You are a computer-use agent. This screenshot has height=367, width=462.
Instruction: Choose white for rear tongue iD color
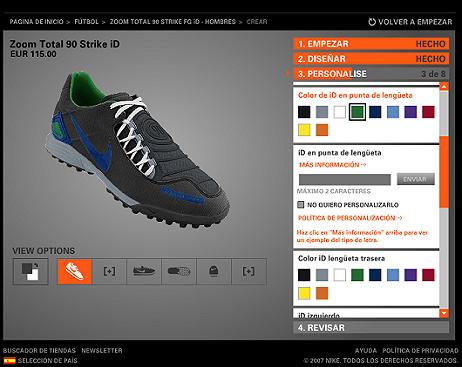pyautogui.click(x=340, y=275)
